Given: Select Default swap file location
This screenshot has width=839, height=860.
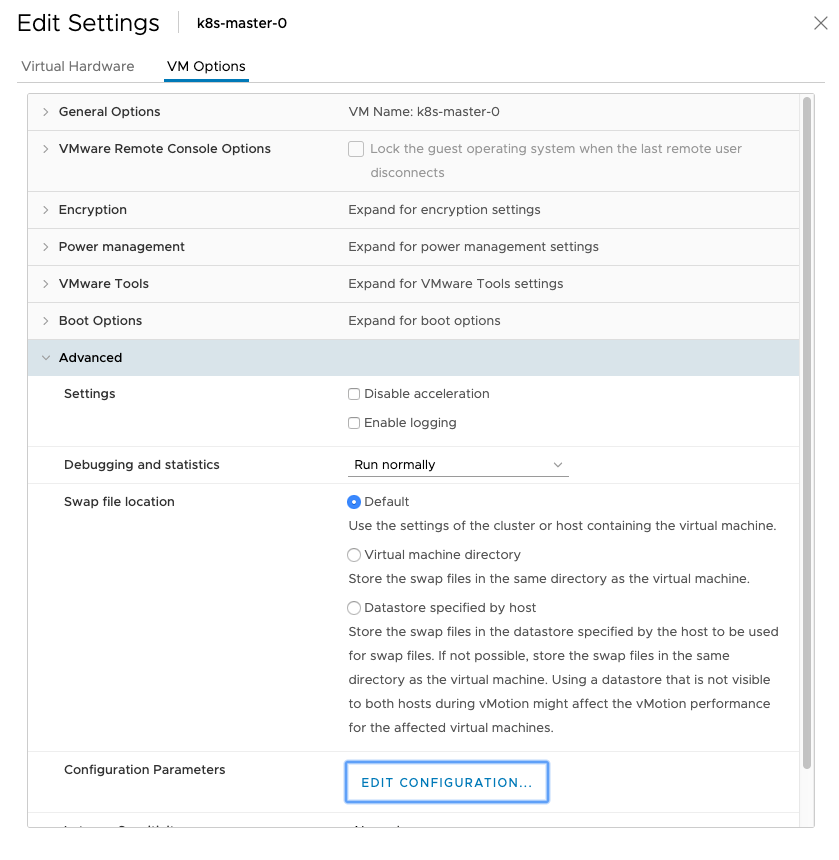Looking at the screenshot, I should 354,502.
